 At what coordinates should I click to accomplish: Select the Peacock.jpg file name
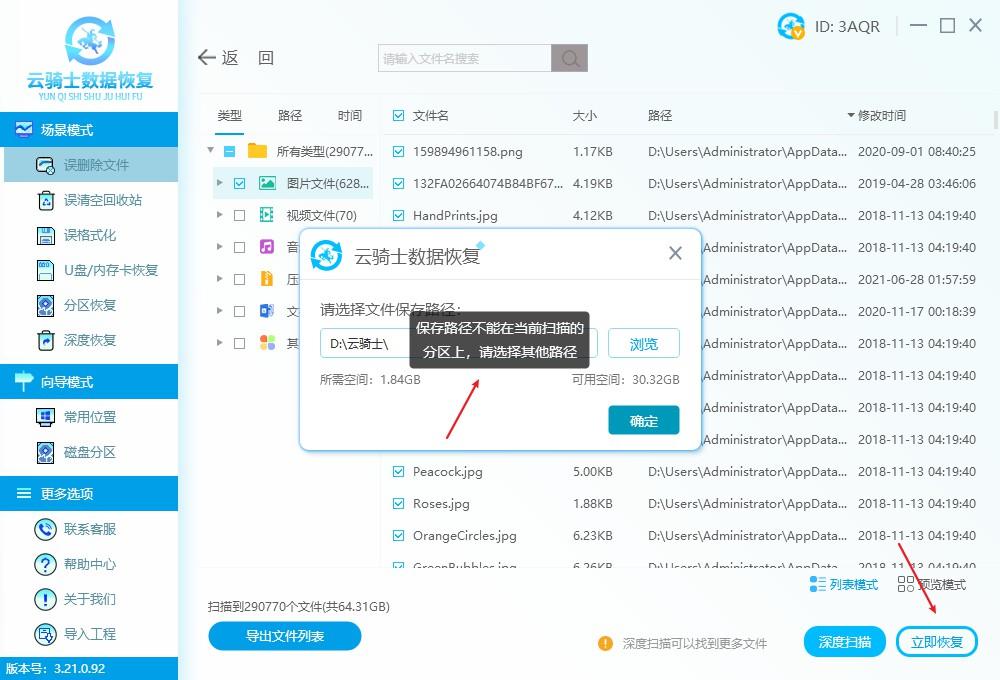pyautogui.click(x=448, y=471)
